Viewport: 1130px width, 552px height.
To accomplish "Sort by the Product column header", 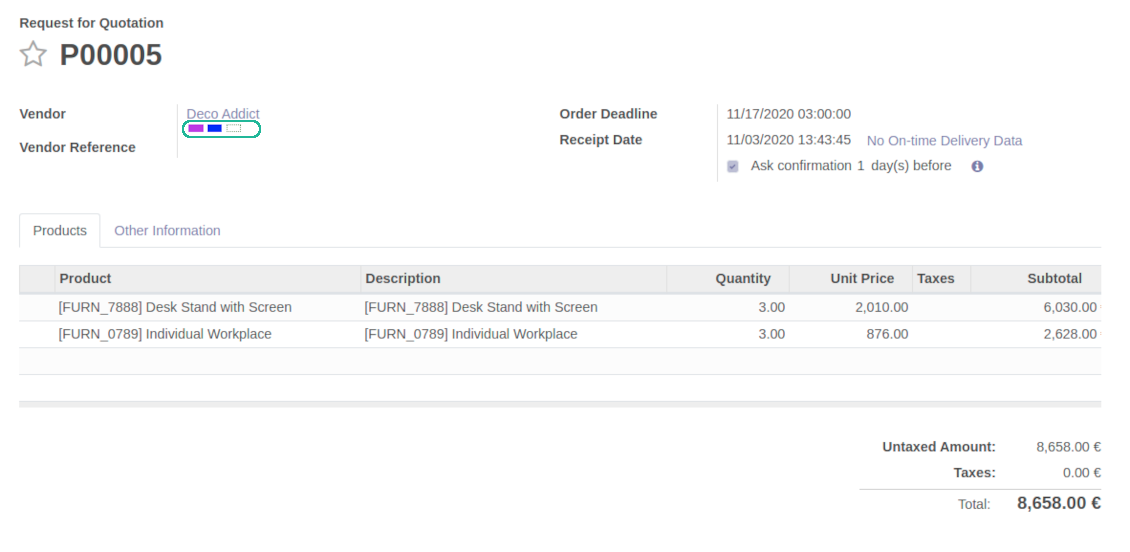I will tap(208, 279).
